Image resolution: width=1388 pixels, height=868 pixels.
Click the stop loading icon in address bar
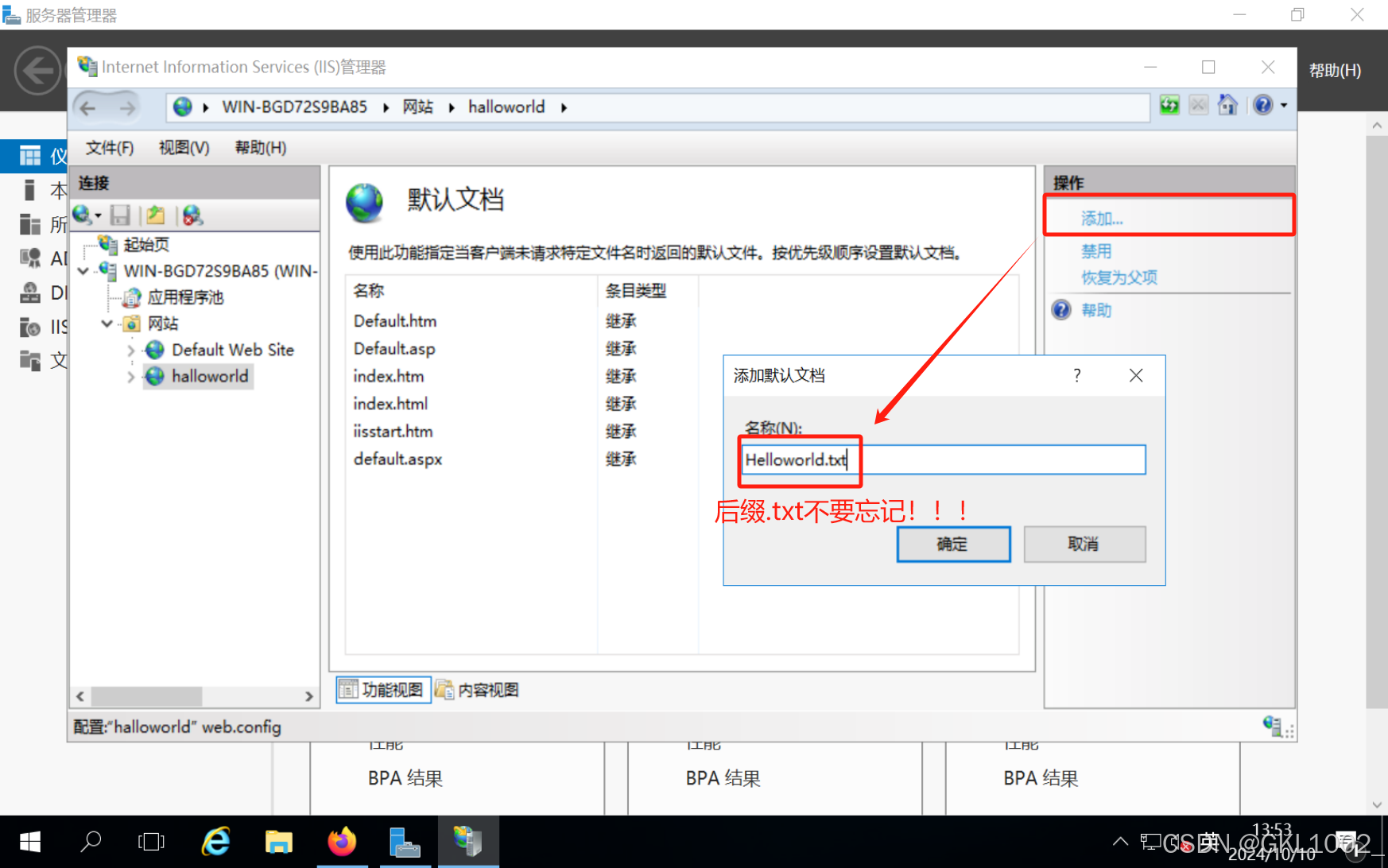click(x=1198, y=105)
